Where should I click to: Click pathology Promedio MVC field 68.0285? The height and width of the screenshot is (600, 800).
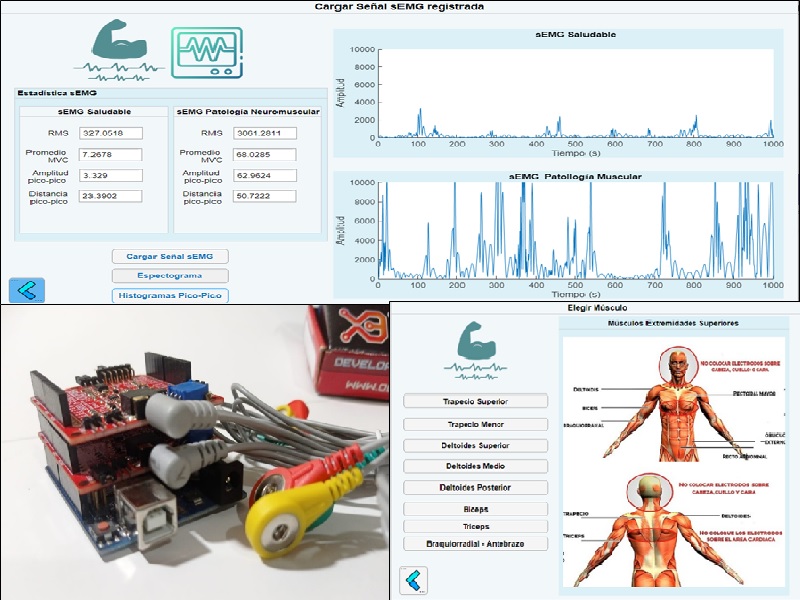tap(265, 155)
